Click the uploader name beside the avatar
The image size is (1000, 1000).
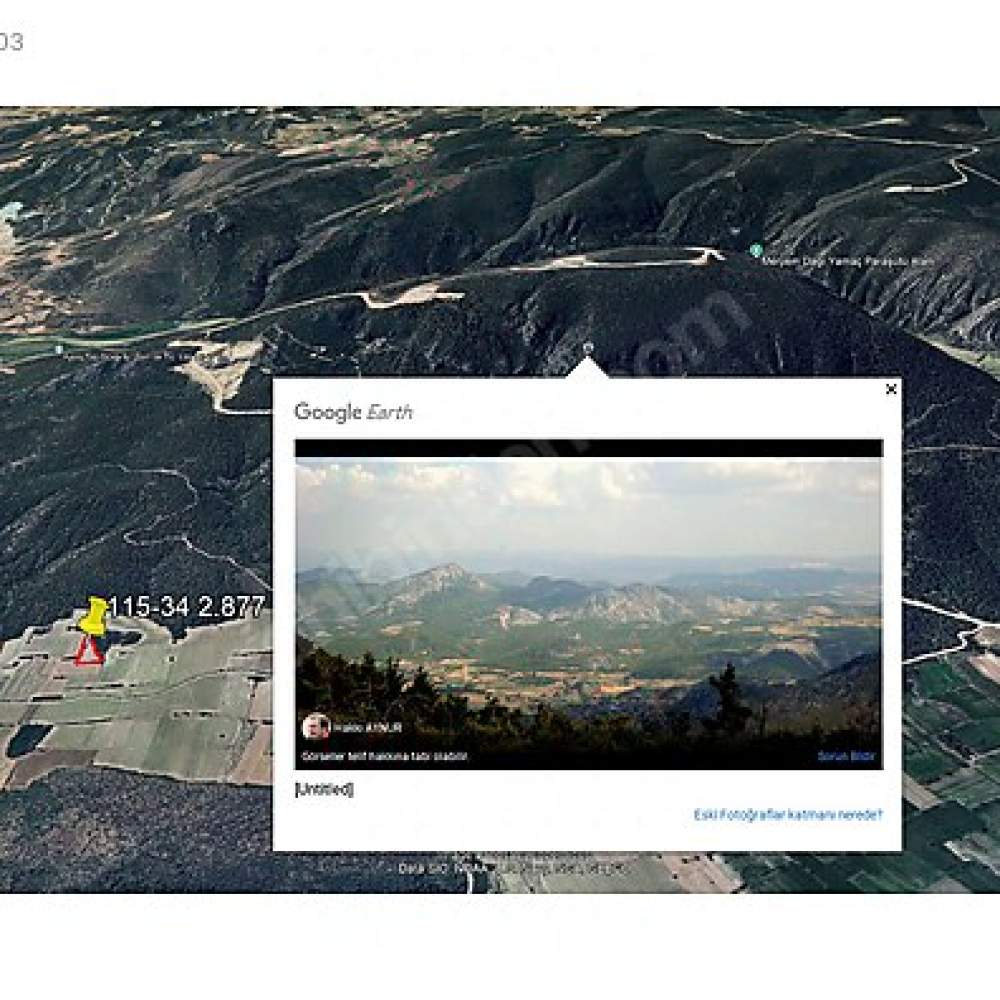(x=367, y=728)
